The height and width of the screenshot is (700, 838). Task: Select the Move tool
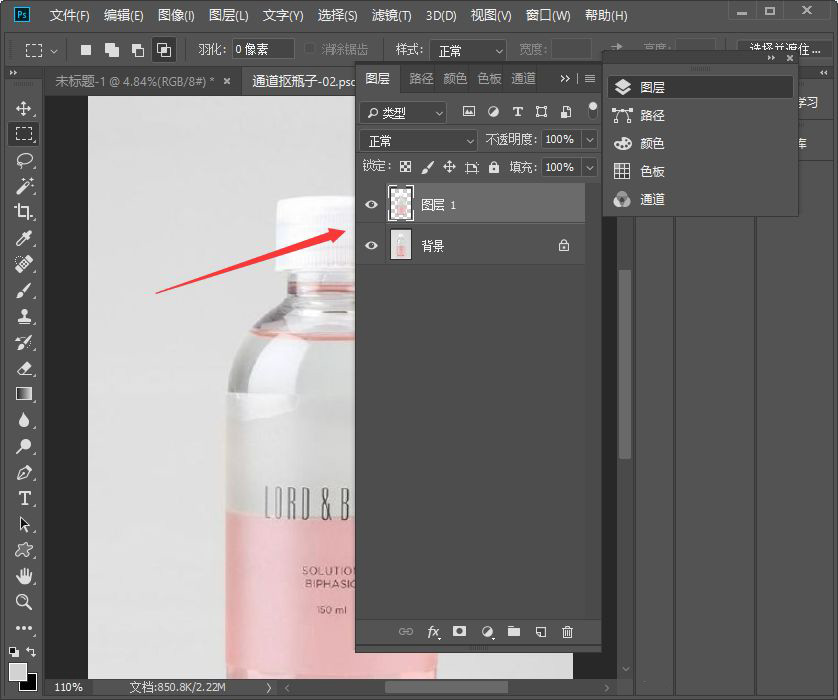pos(24,108)
